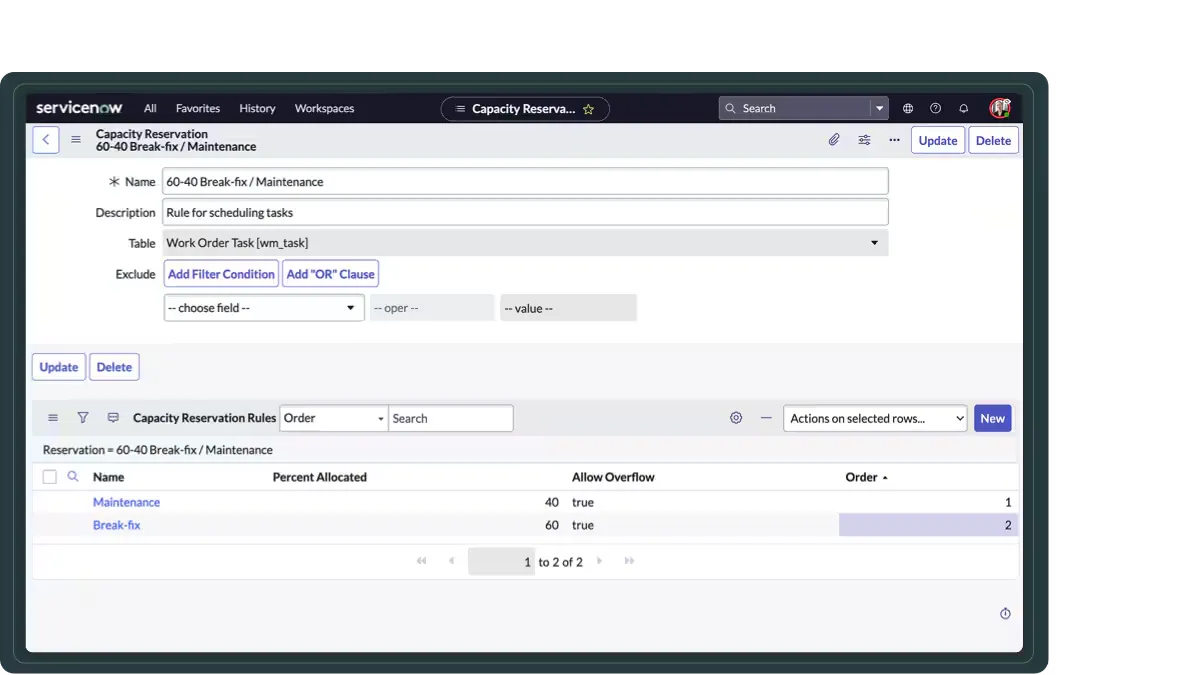Image resolution: width=1200 pixels, height=675 pixels.
Task: Click the back arrow button
Action: (45, 140)
